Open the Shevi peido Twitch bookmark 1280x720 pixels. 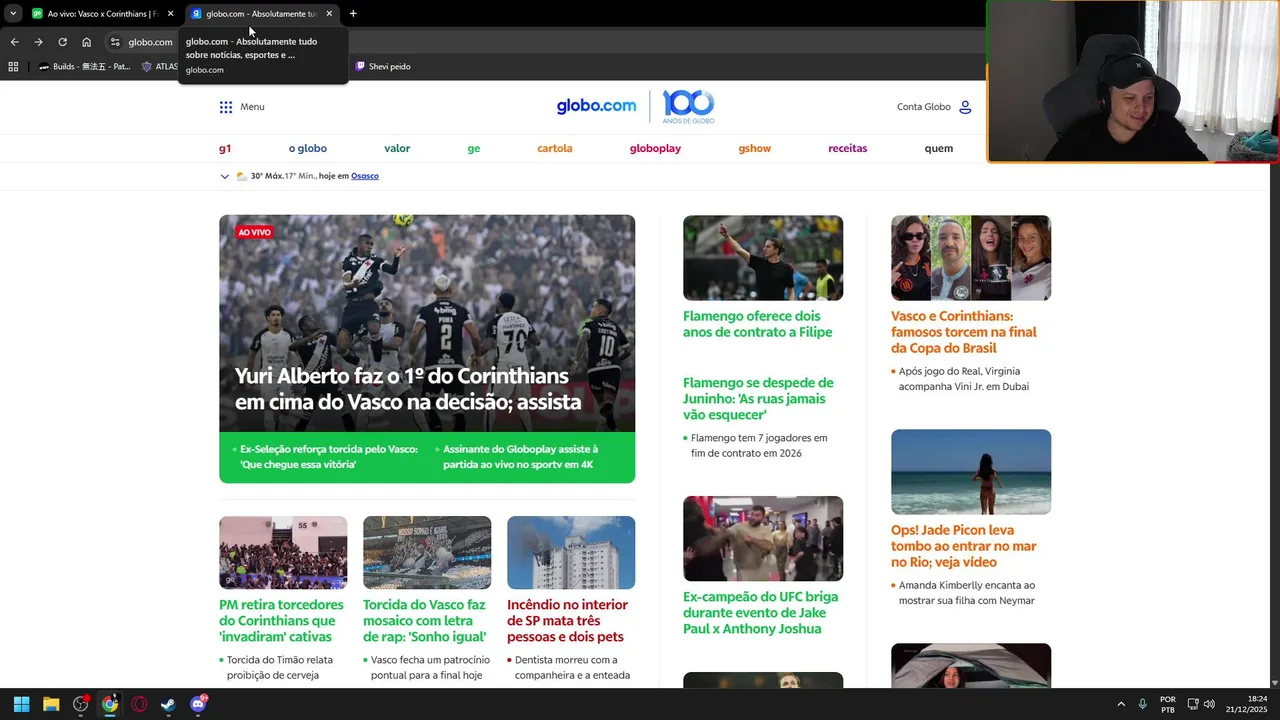tap(382, 67)
